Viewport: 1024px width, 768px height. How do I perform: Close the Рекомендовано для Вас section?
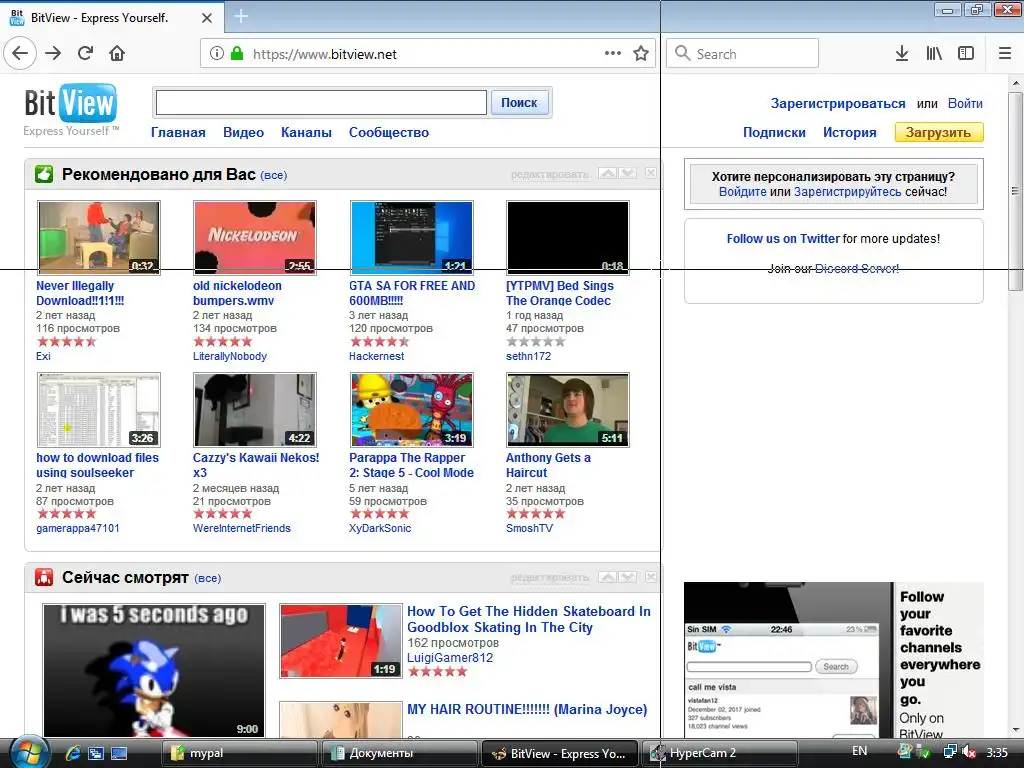coord(650,173)
